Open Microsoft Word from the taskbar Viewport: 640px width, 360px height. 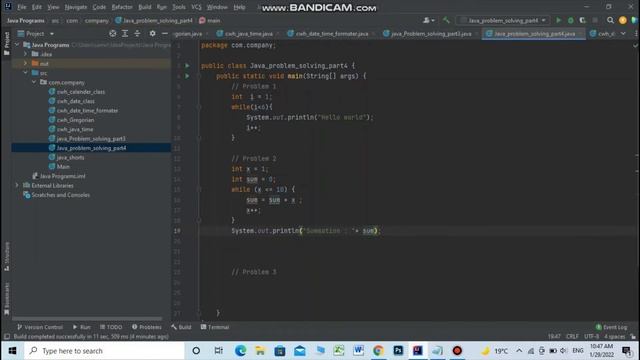(x=358, y=351)
